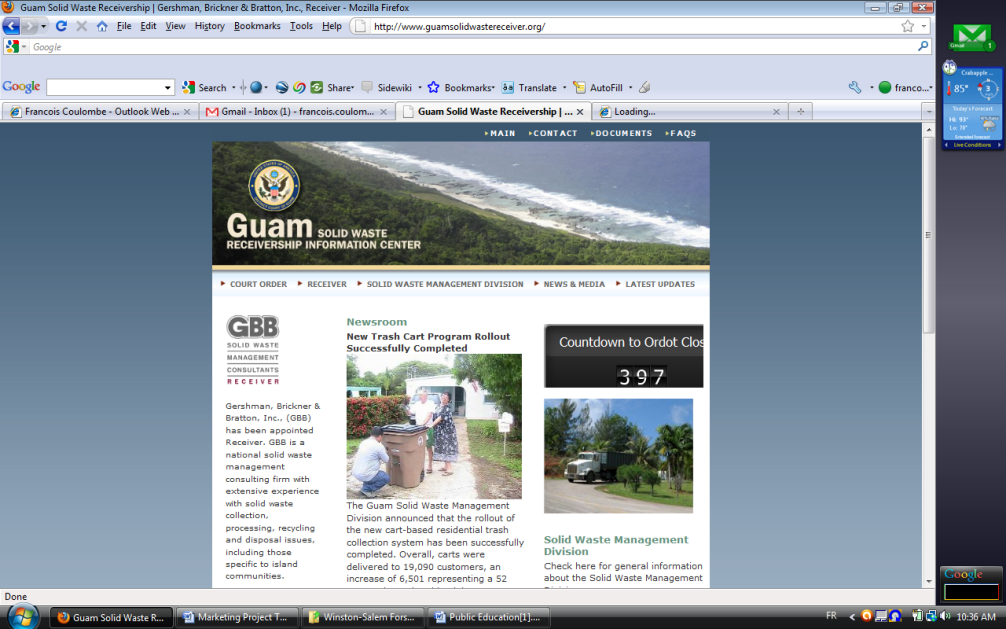The image size is (1006, 629).
Task: Open Sidewiki from the Google Toolbar
Action: coord(387,87)
